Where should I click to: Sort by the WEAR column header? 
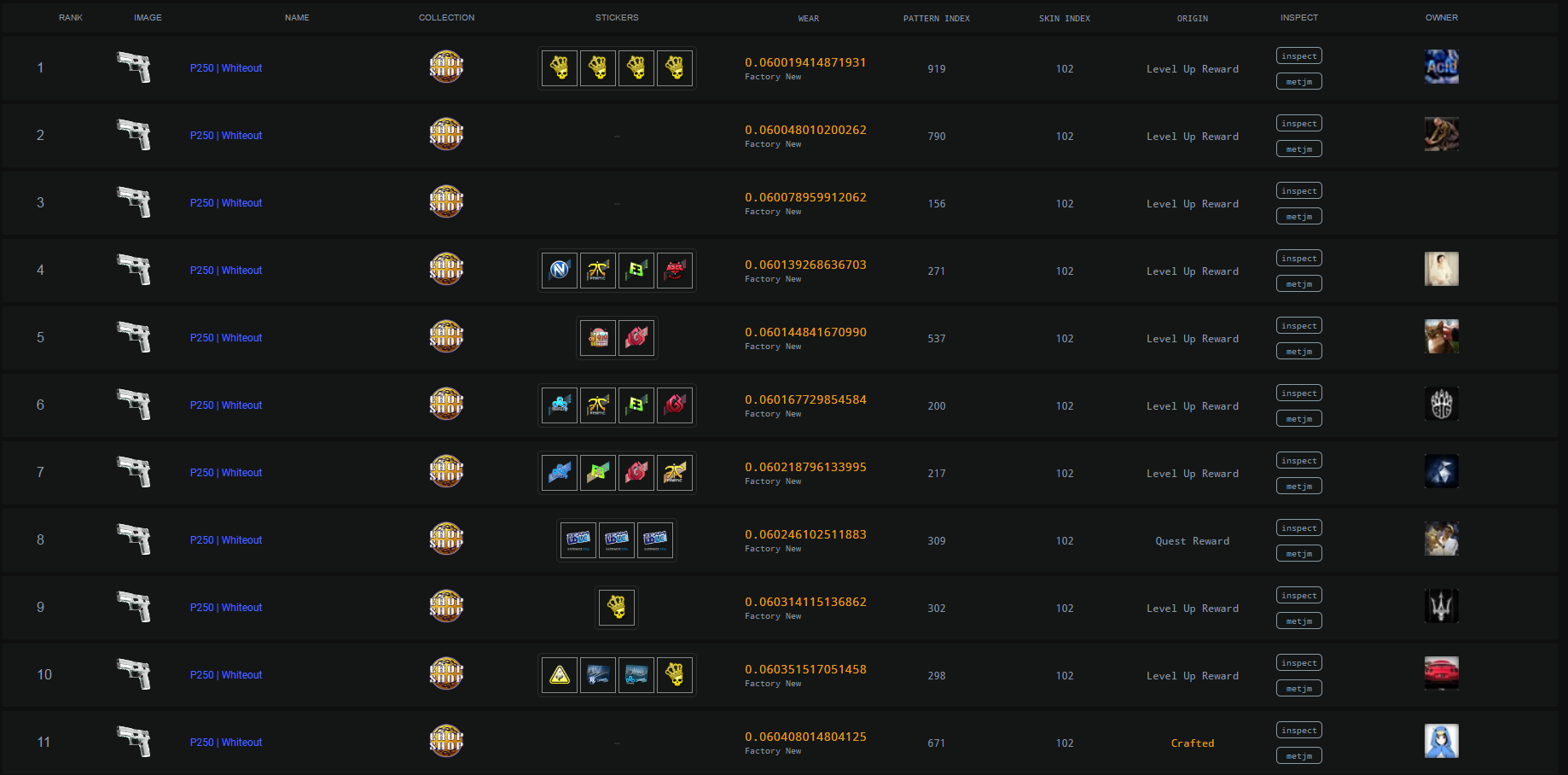(x=808, y=19)
